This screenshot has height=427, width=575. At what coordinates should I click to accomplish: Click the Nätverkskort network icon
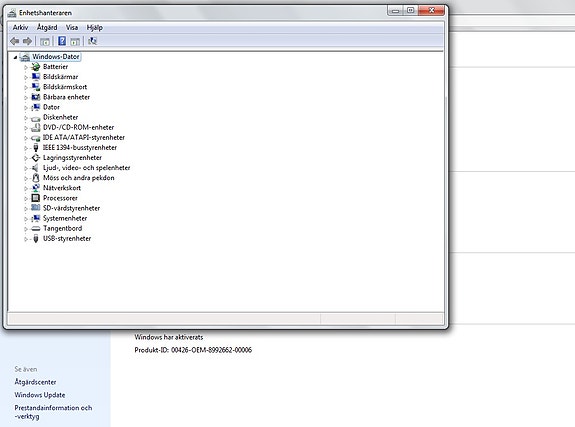(36, 188)
